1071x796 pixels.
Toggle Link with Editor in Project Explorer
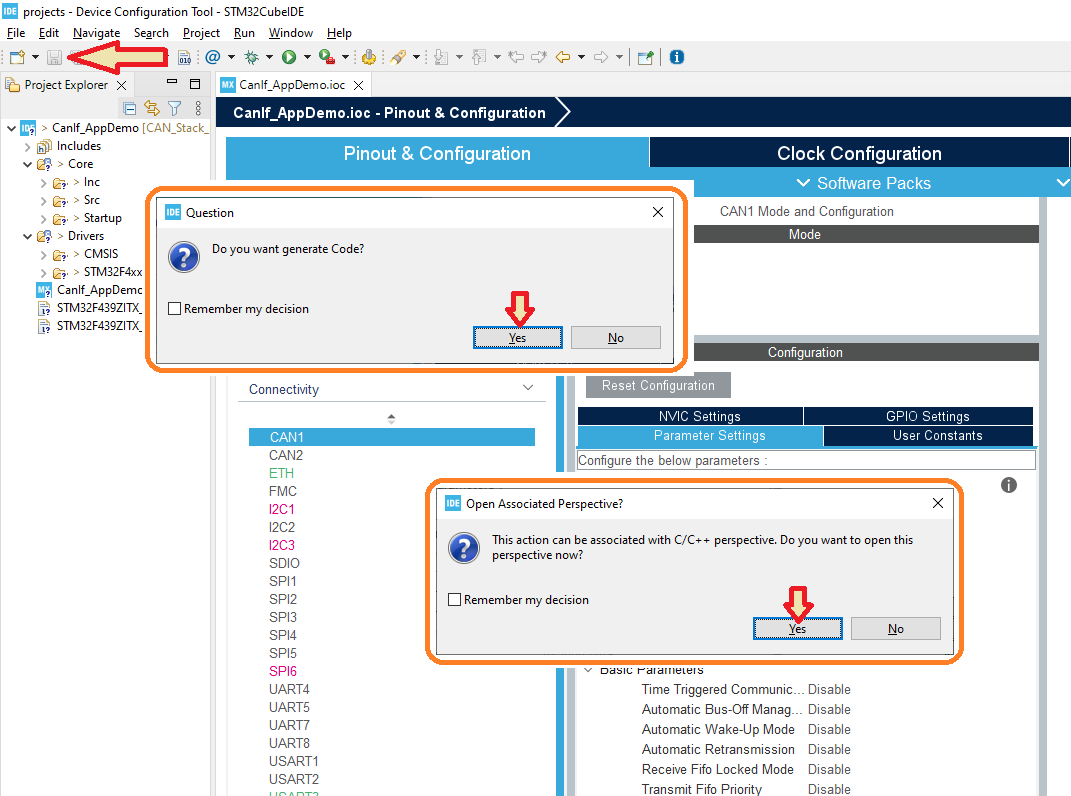(x=152, y=108)
